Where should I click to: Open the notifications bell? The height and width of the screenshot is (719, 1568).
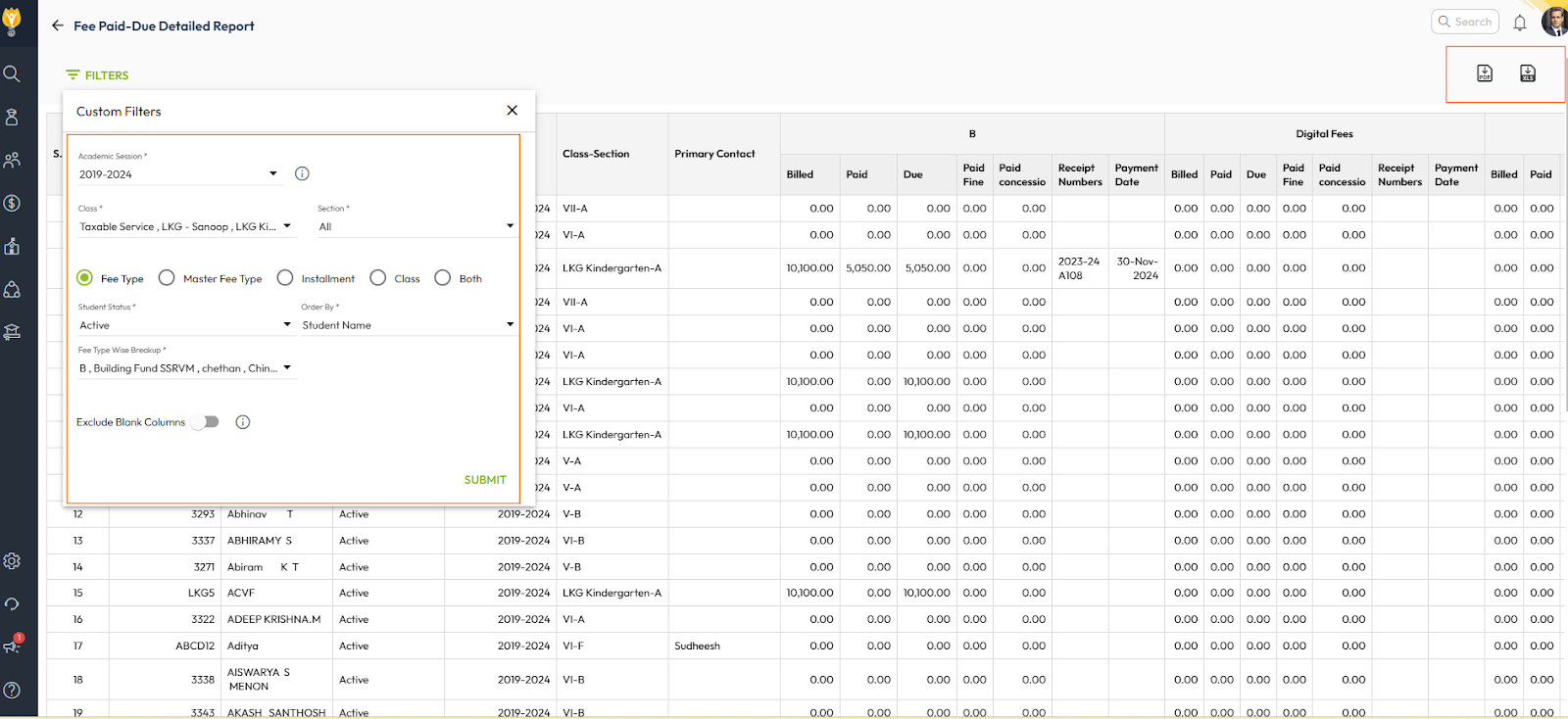pos(1519,23)
